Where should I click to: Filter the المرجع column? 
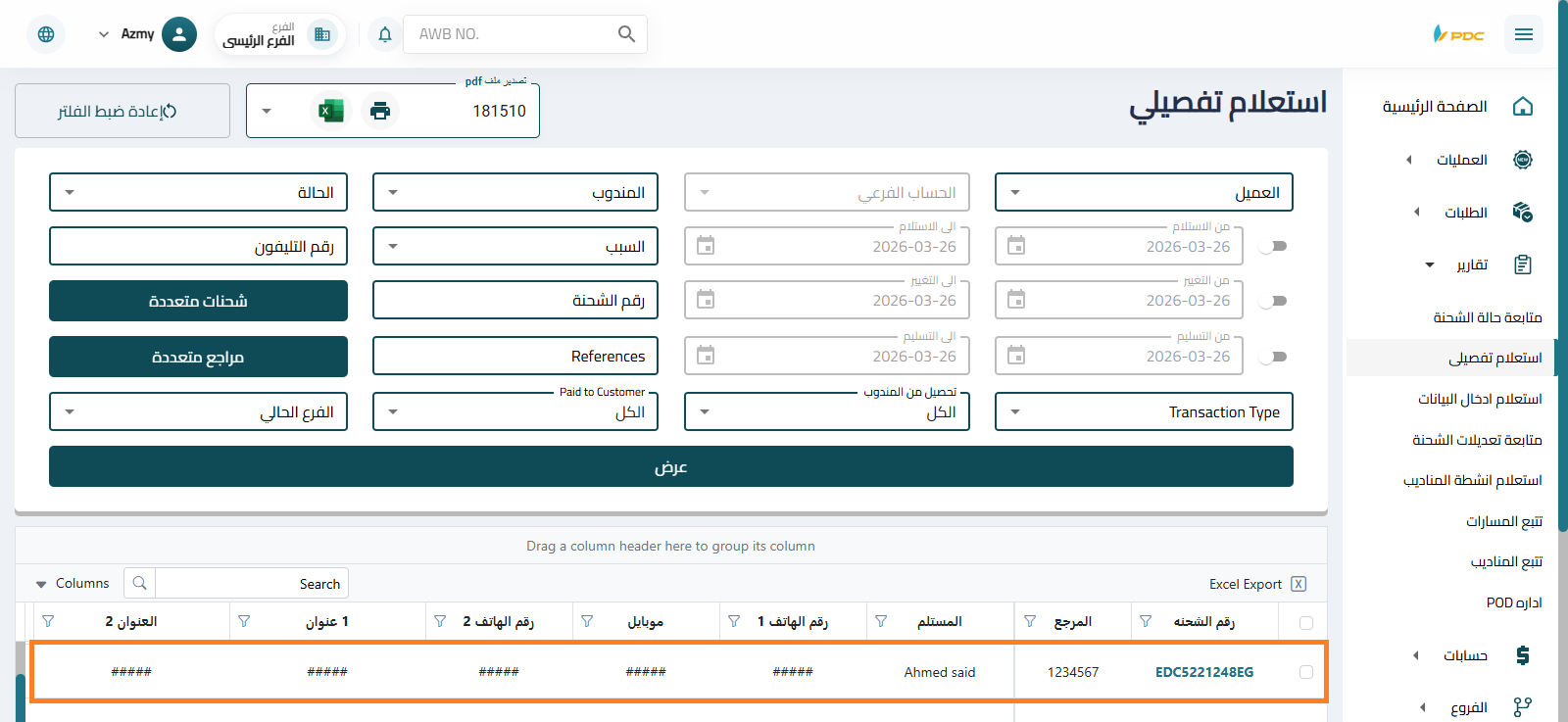pos(1030,621)
